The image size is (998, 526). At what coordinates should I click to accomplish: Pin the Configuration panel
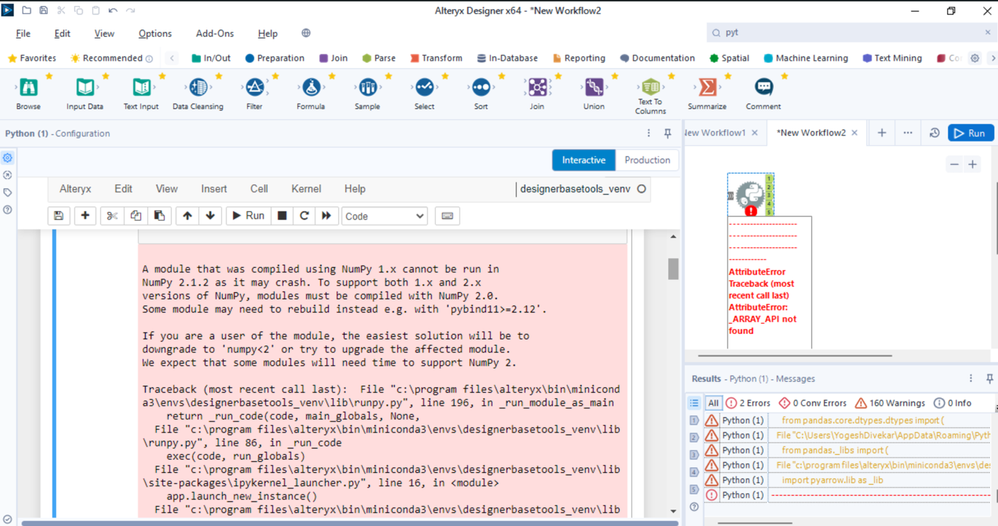667,133
